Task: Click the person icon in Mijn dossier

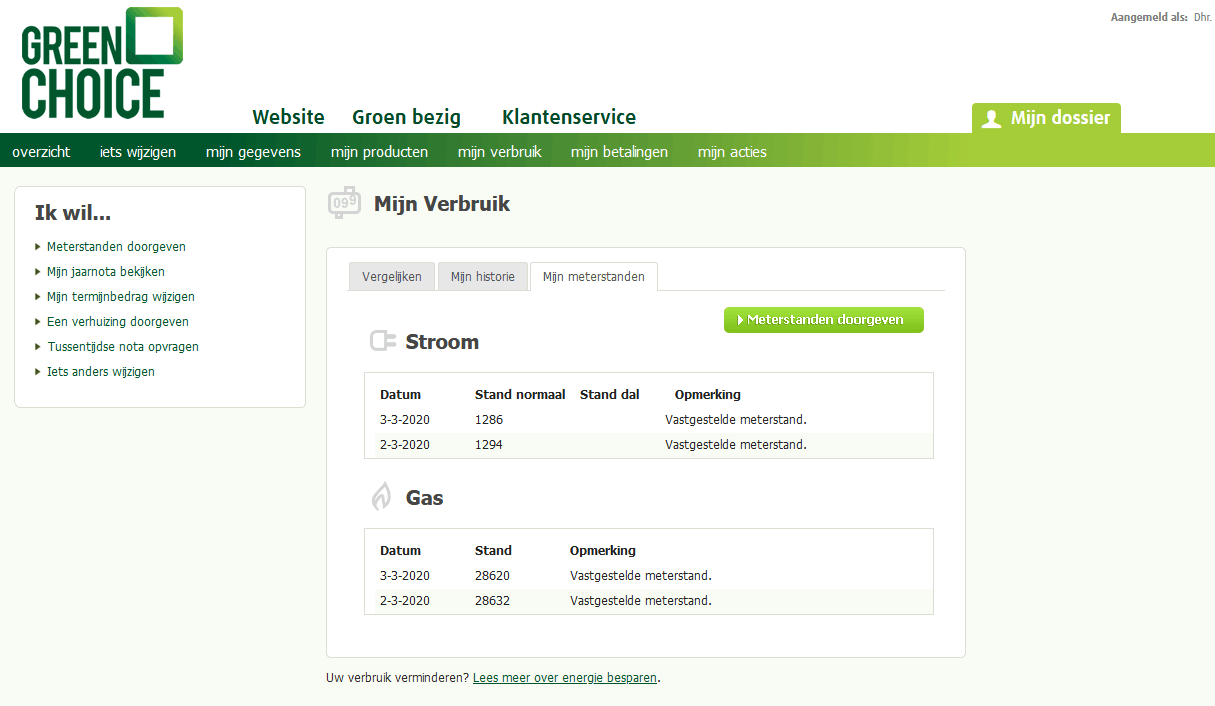Action: (x=991, y=118)
